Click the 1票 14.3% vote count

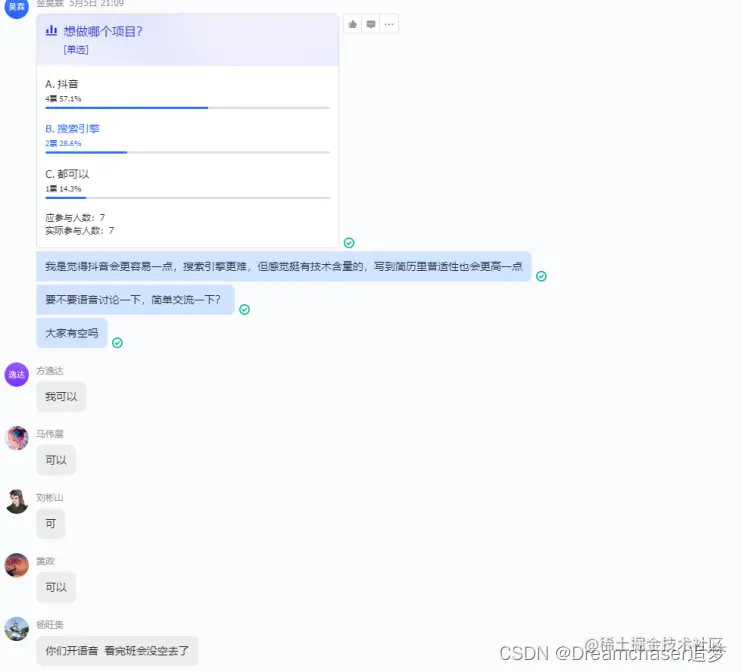coord(63,189)
